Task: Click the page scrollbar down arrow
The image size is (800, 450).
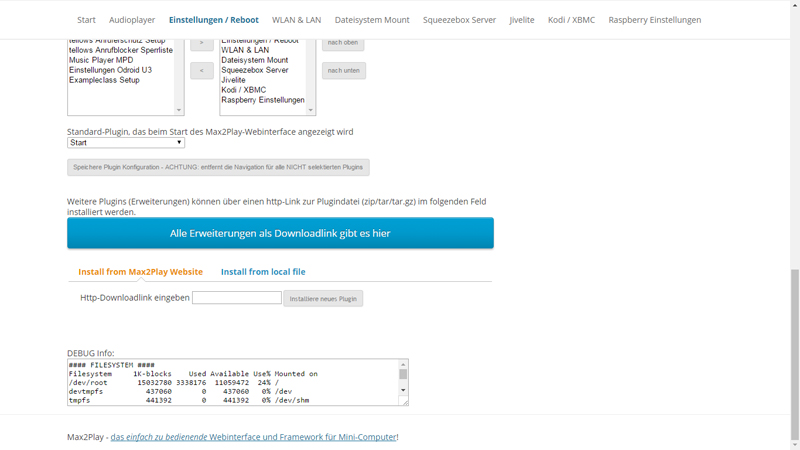Action: point(795,445)
